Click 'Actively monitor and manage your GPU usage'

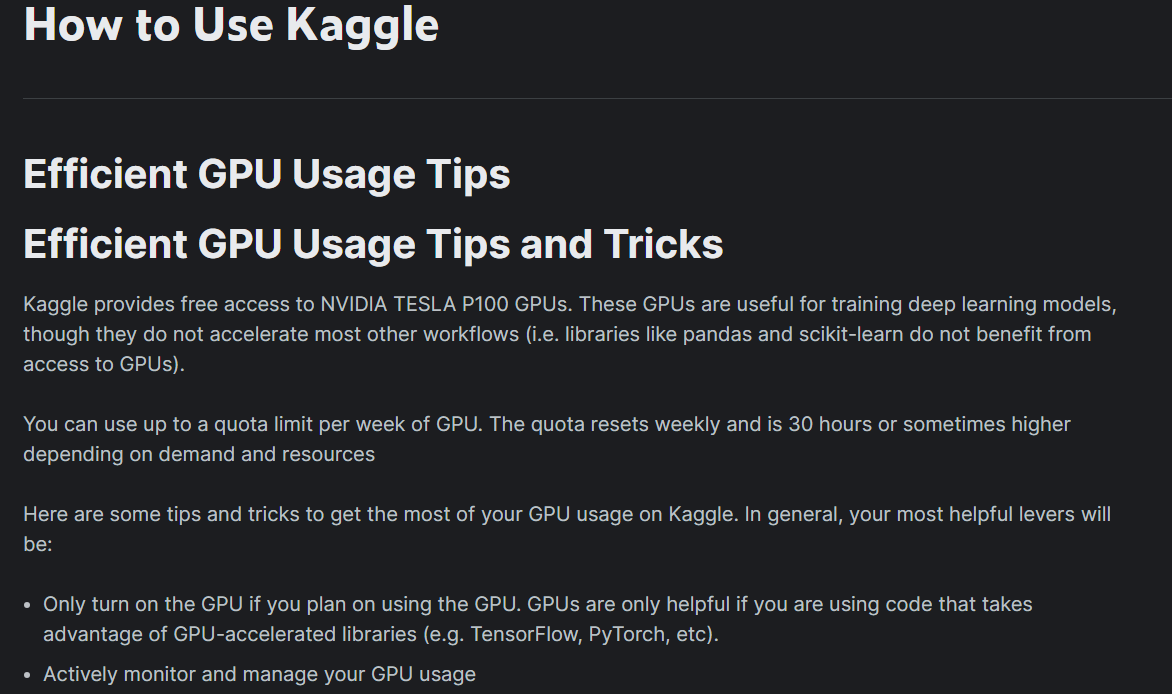[x=259, y=674]
